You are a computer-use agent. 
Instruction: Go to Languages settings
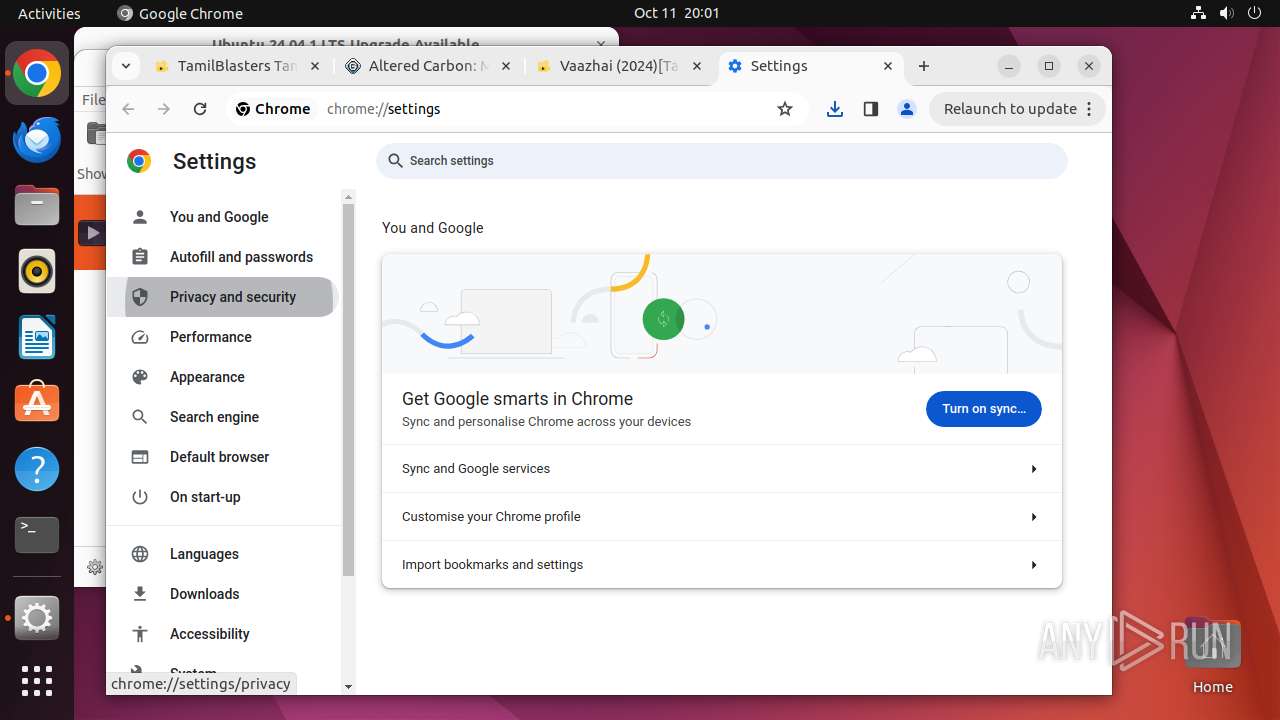(224, 554)
